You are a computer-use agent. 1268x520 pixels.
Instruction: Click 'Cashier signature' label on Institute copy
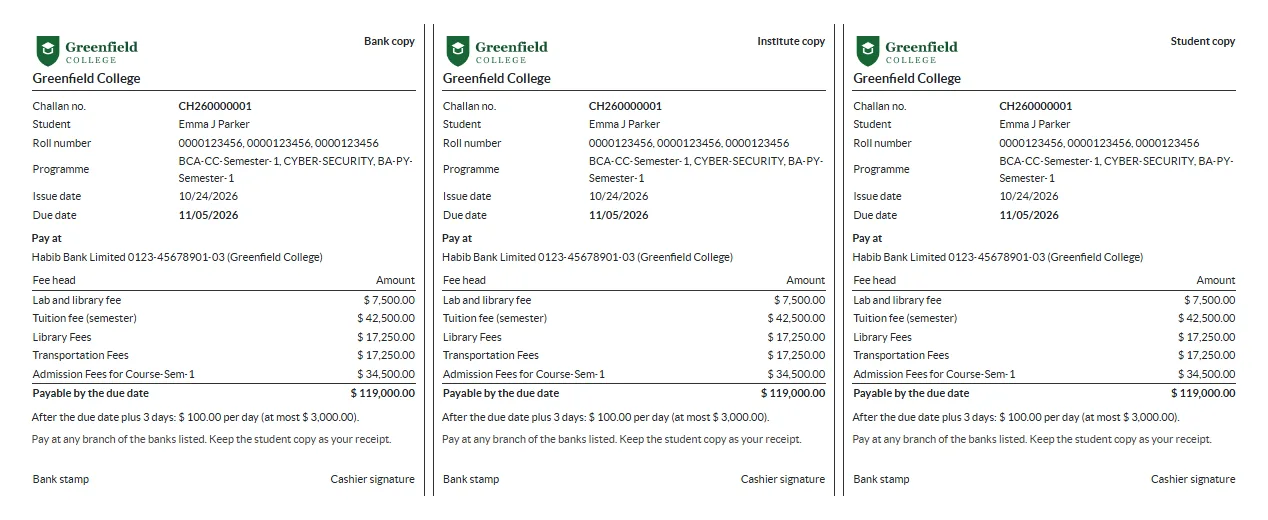(x=783, y=479)
